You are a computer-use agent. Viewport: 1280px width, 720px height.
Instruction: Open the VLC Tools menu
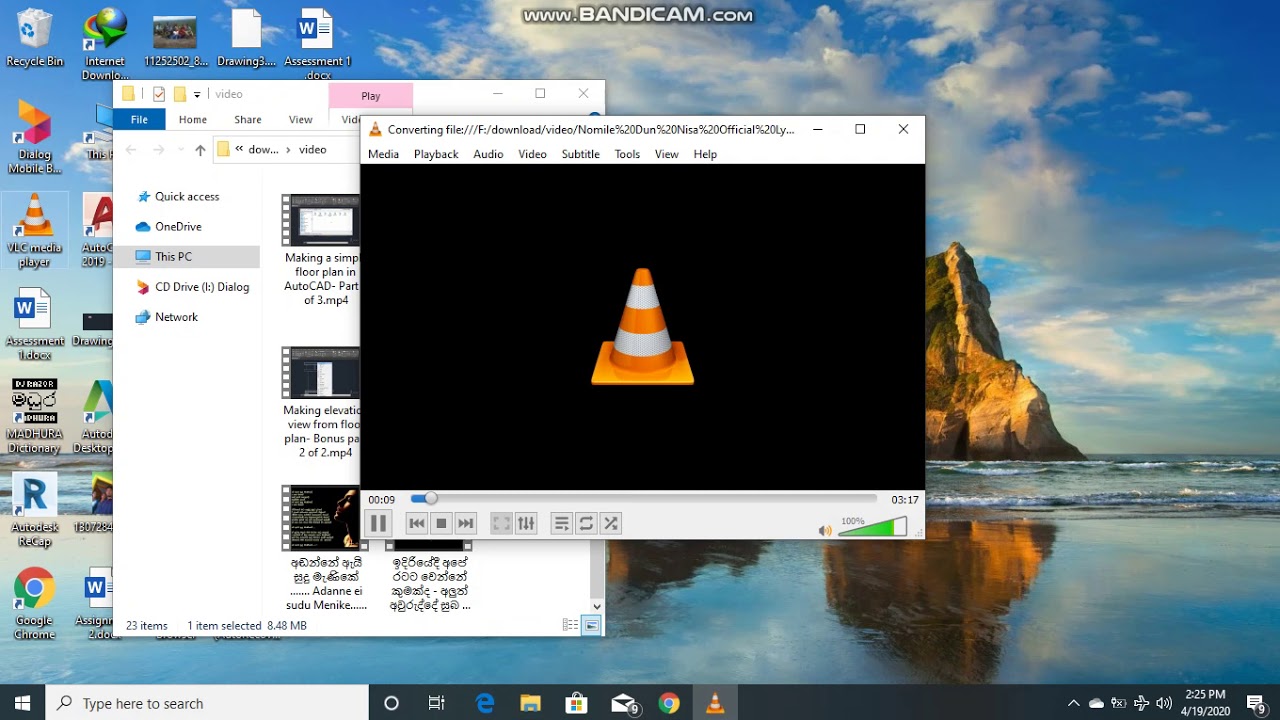pos(627,154)
